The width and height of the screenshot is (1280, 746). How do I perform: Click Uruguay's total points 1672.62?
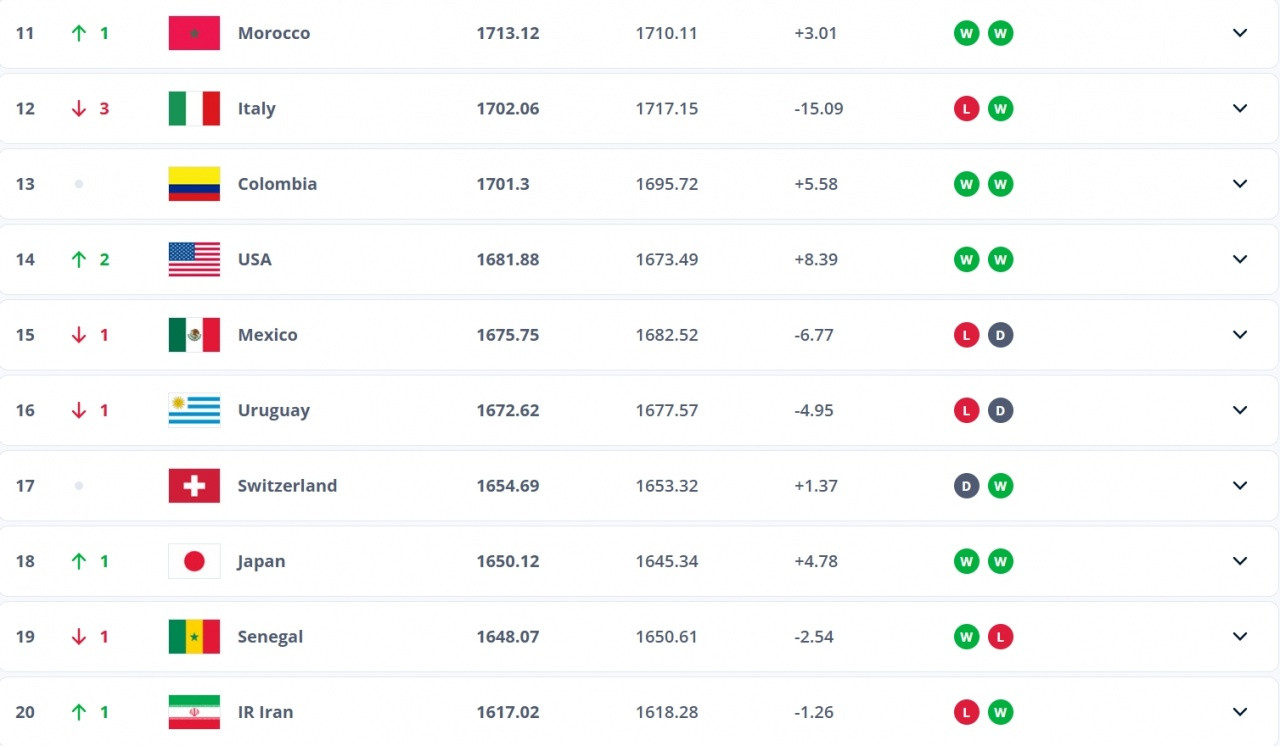tap(507, 410)
